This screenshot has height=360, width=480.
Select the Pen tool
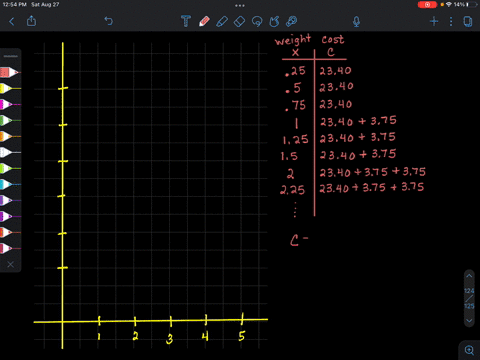pyautogui.click(x=204, y=21)
